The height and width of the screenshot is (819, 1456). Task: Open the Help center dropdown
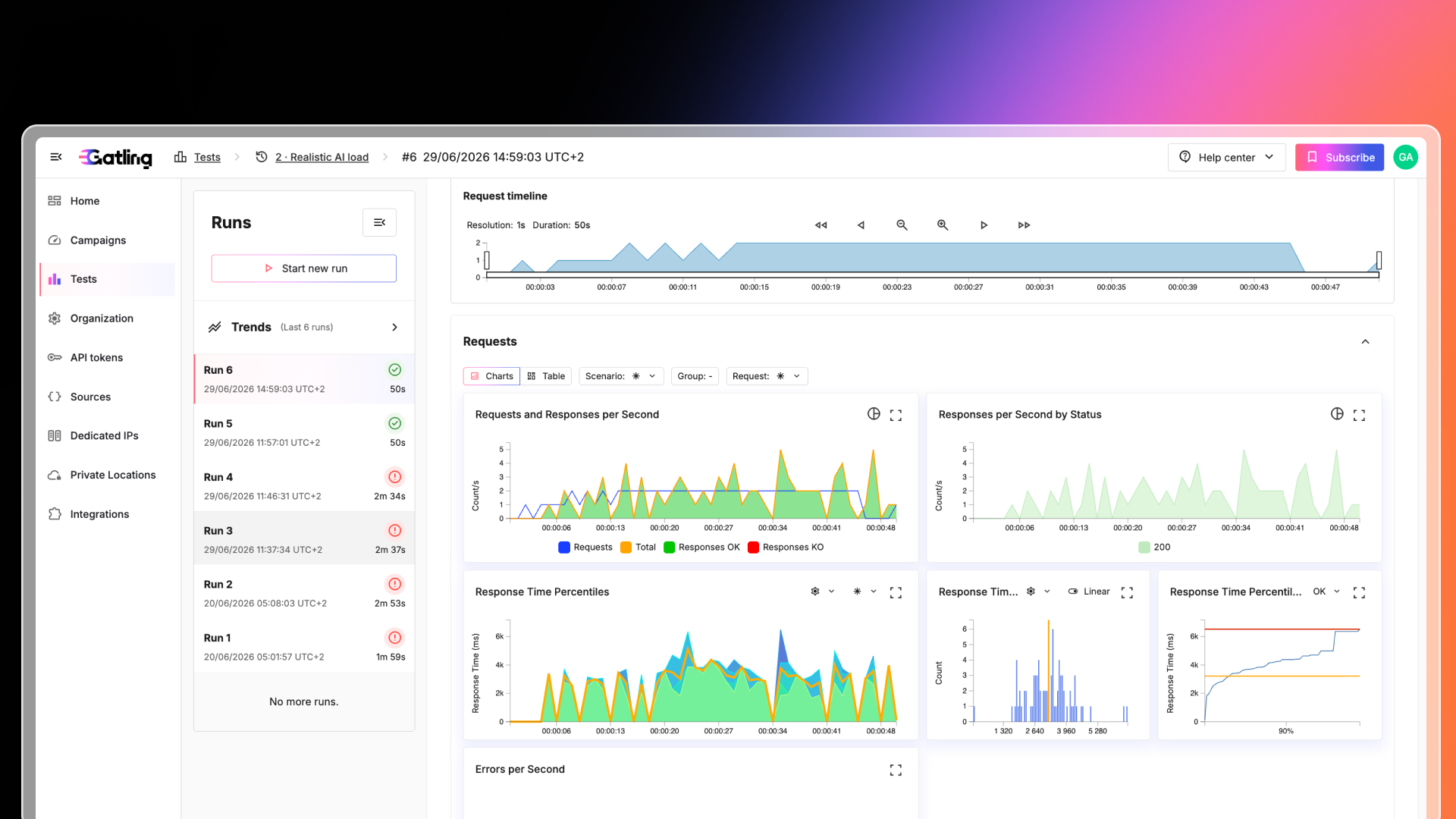tap(1226, 157)
